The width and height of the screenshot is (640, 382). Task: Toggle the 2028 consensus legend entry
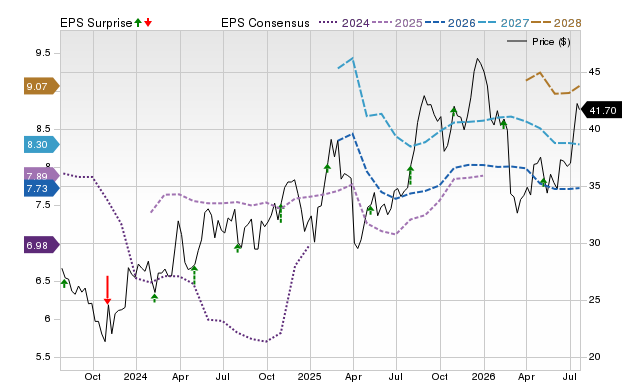point(556,23)
